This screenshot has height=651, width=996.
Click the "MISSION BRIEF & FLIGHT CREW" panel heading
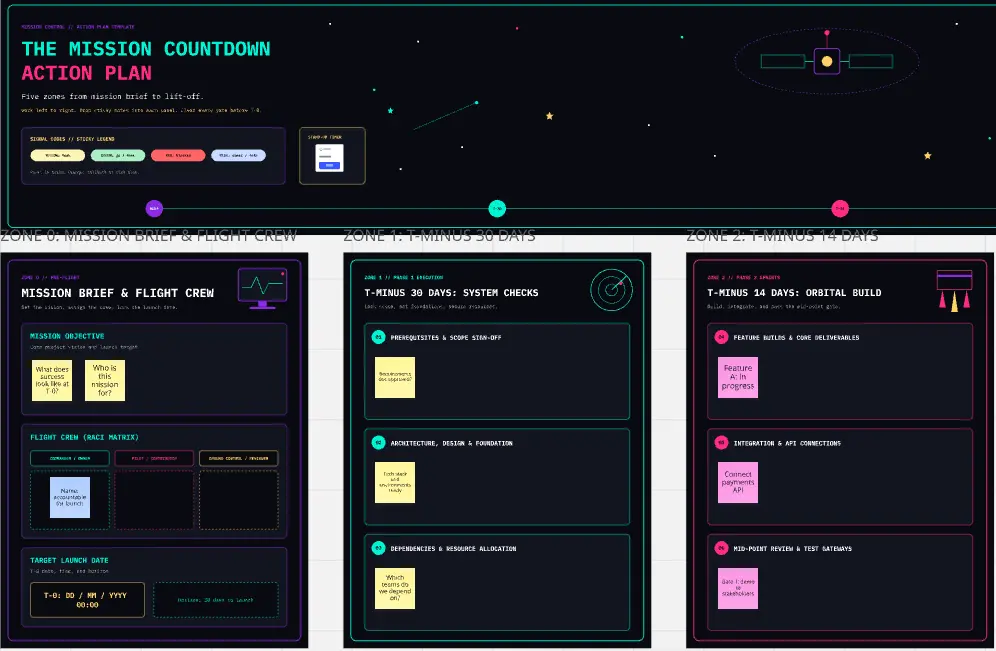(x=118, y=293)
